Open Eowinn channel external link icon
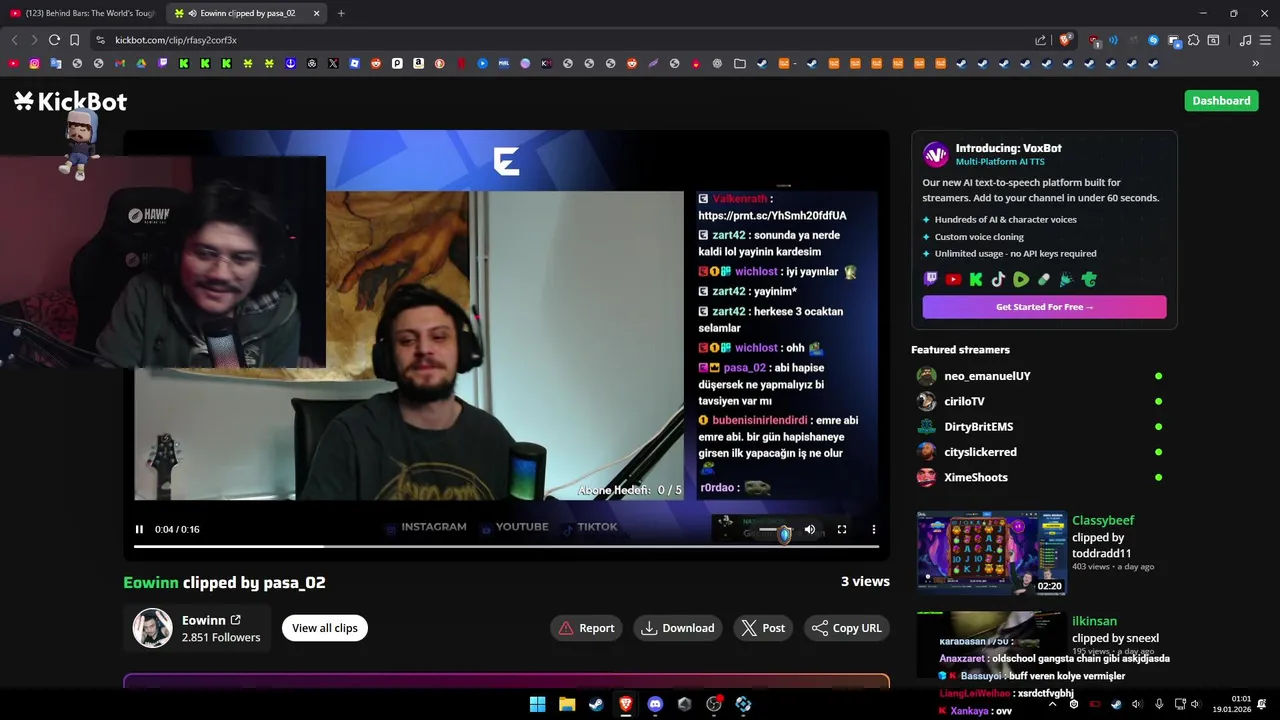The image size is (1280, 720). (236, 620)
